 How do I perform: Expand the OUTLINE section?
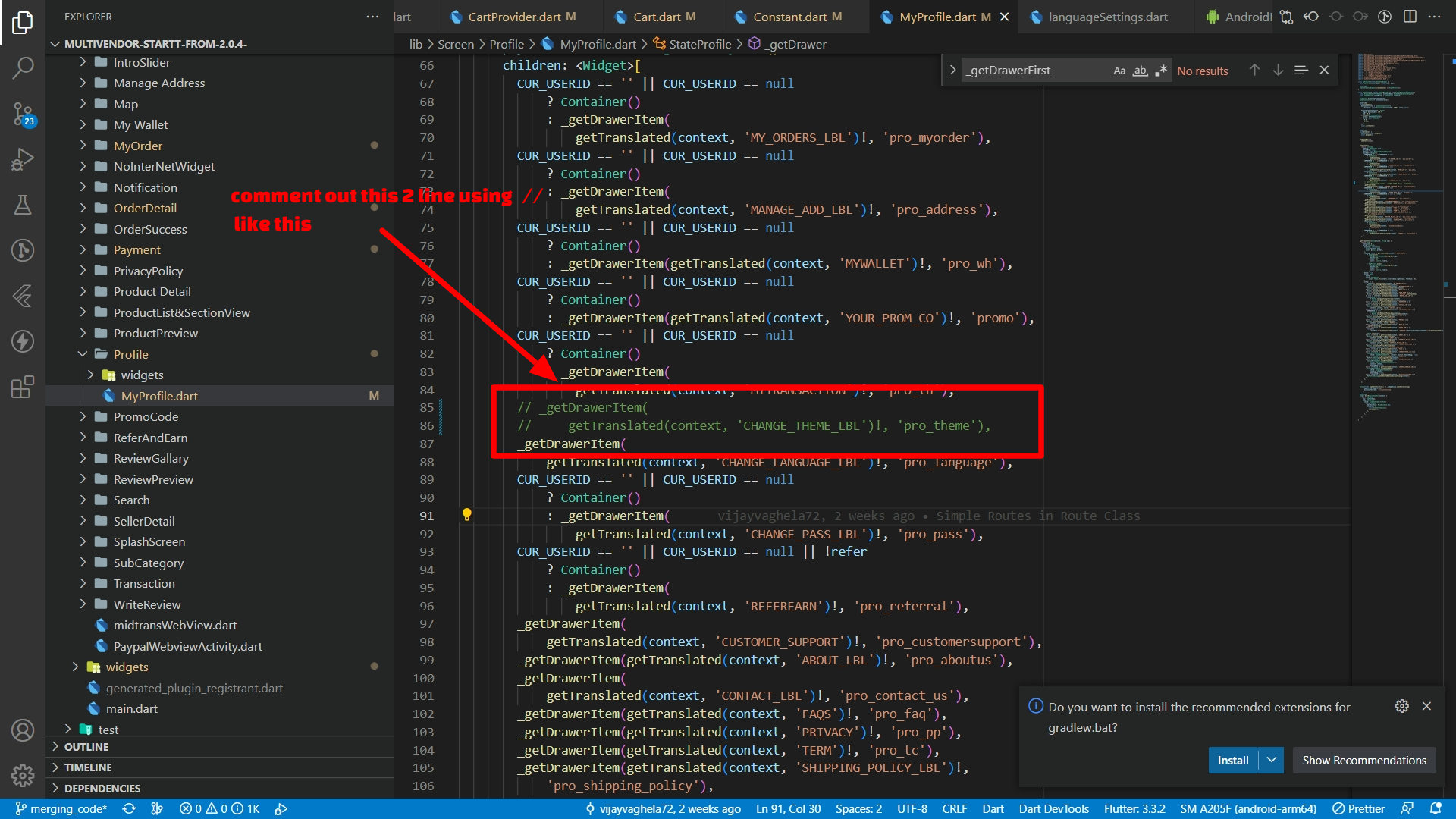click(86, 747)
